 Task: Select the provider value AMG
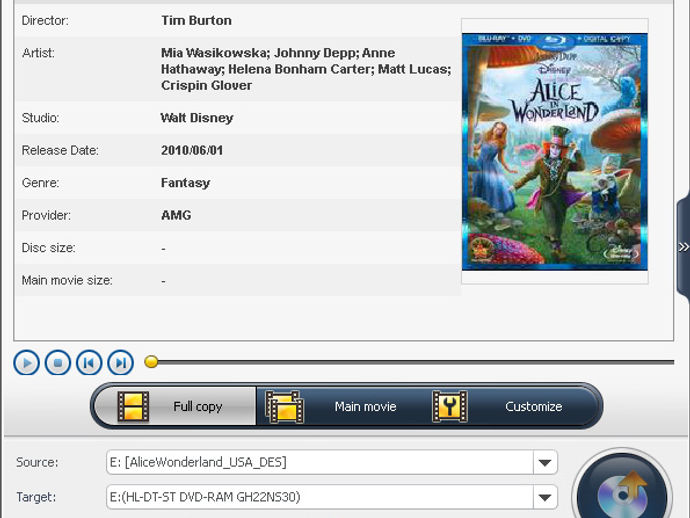pyautogui.click(x=176, y=215)
